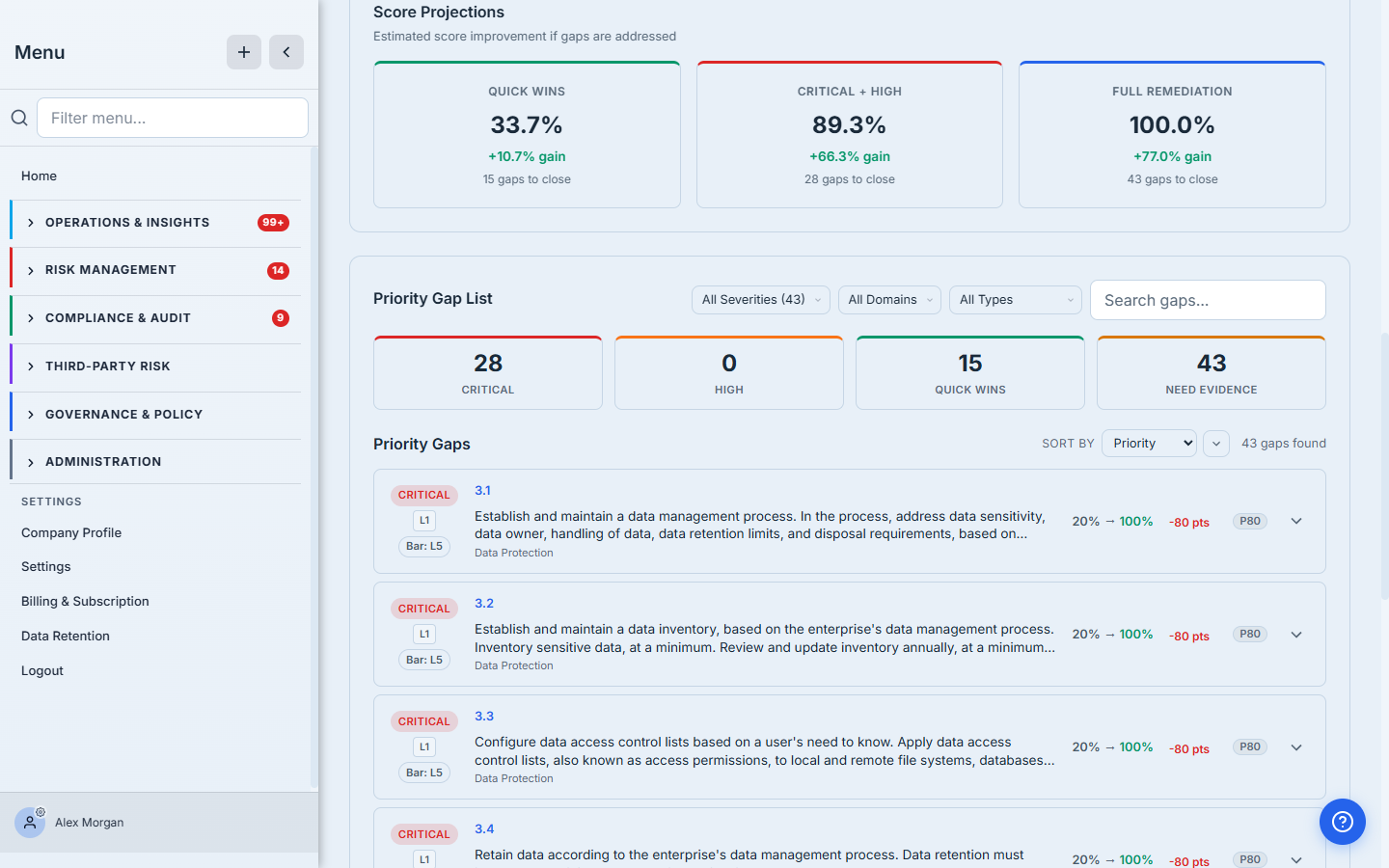Click Critical + High 89.3% projection card

point(850,135)
